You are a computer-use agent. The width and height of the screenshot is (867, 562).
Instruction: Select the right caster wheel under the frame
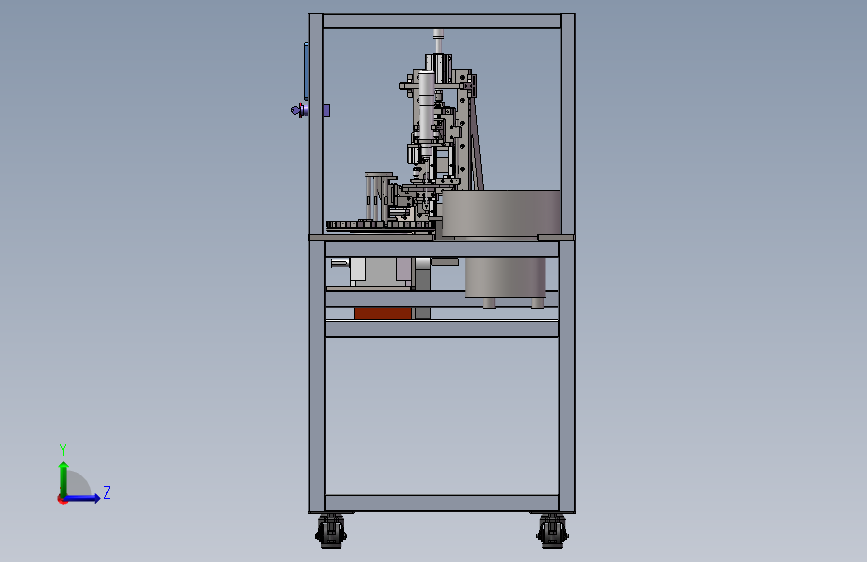point(552,531)
